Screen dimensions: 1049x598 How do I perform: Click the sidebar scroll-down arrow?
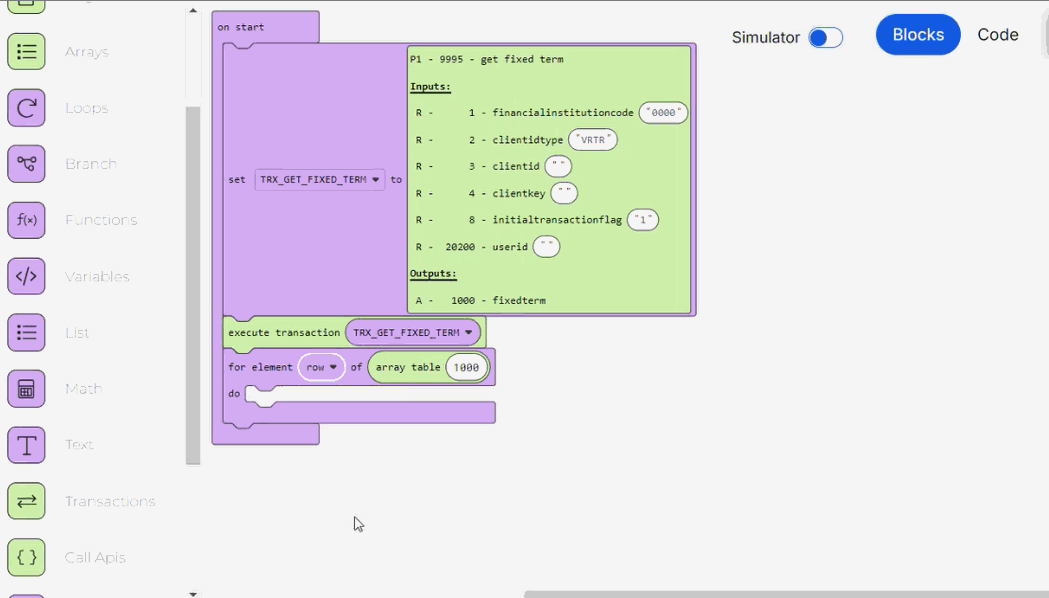[x=191, y=592]
